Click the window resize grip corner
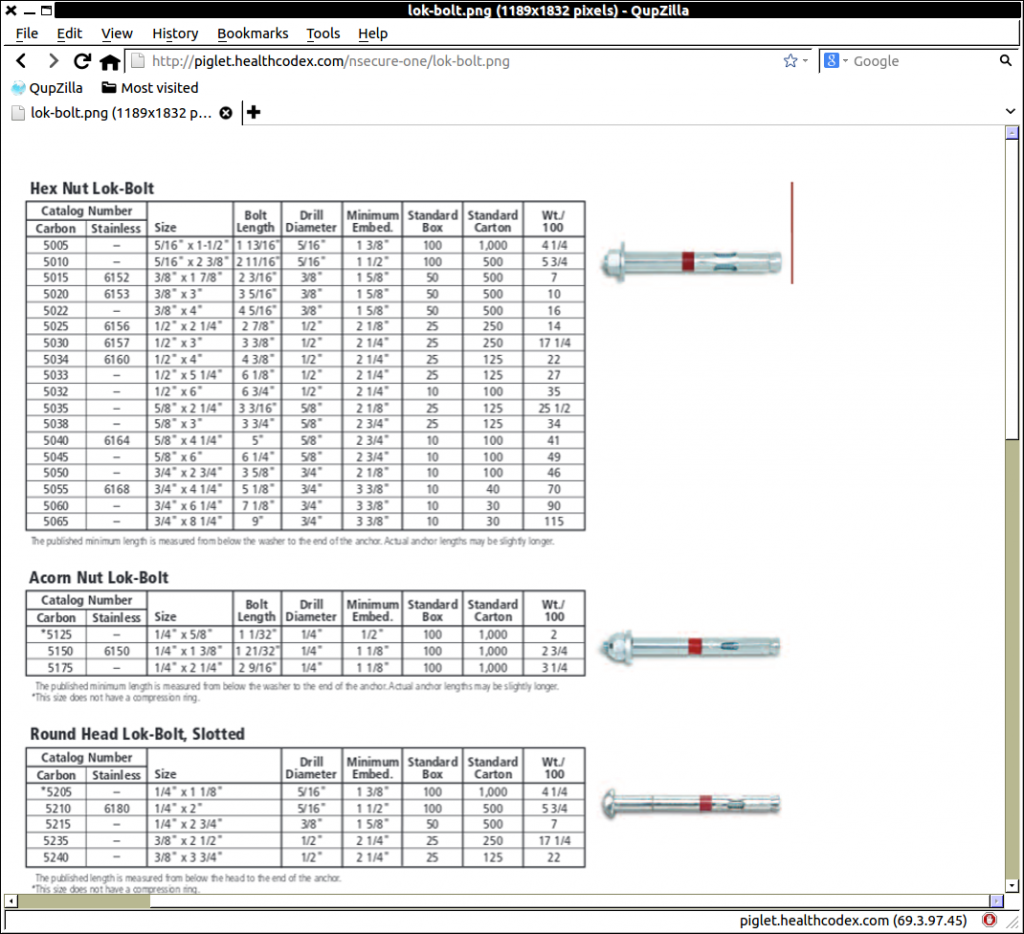This screenshot has height=934, width=1024. 1012,922
